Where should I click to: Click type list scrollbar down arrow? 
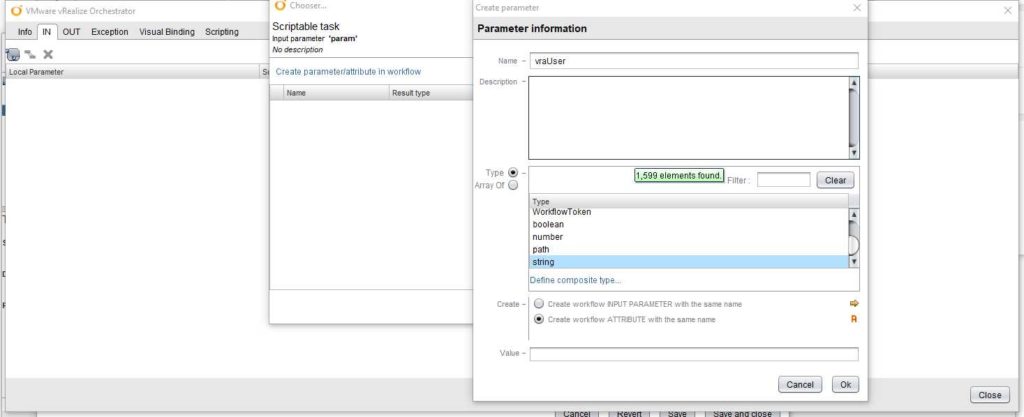(x=854, y=262)
